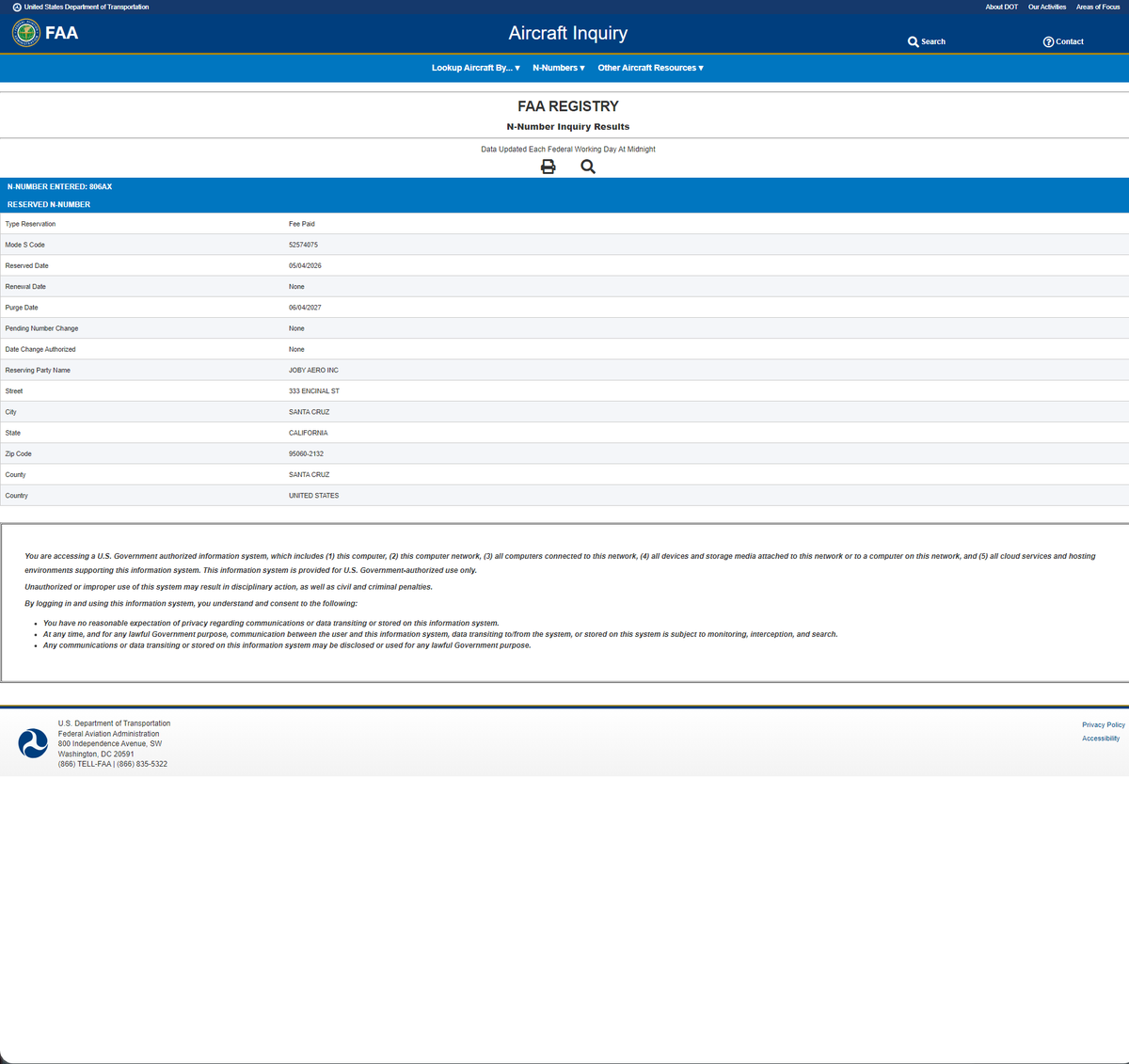The width and height of the screenshot is (1129, 1064).
Task: Select Mode S Code value 52574075
Action: tap(303, 245)
